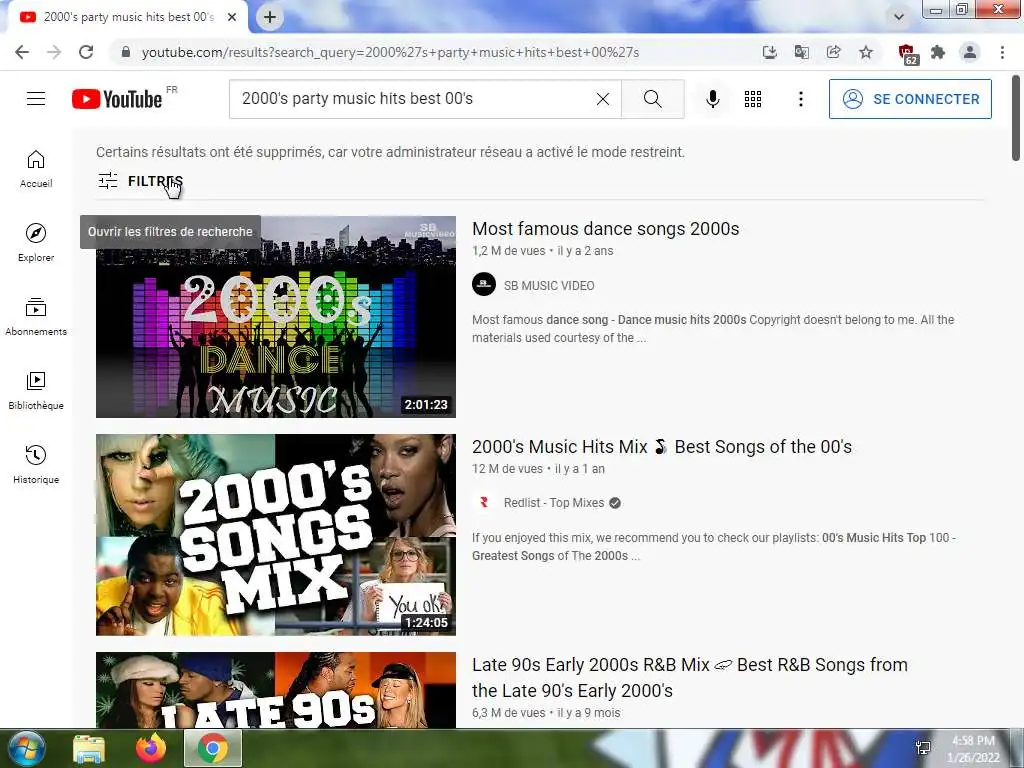The width and height of the screenshot is (1024, 768).
Task: Click the browser forward arrow
Action: click(x=54, y=52)
